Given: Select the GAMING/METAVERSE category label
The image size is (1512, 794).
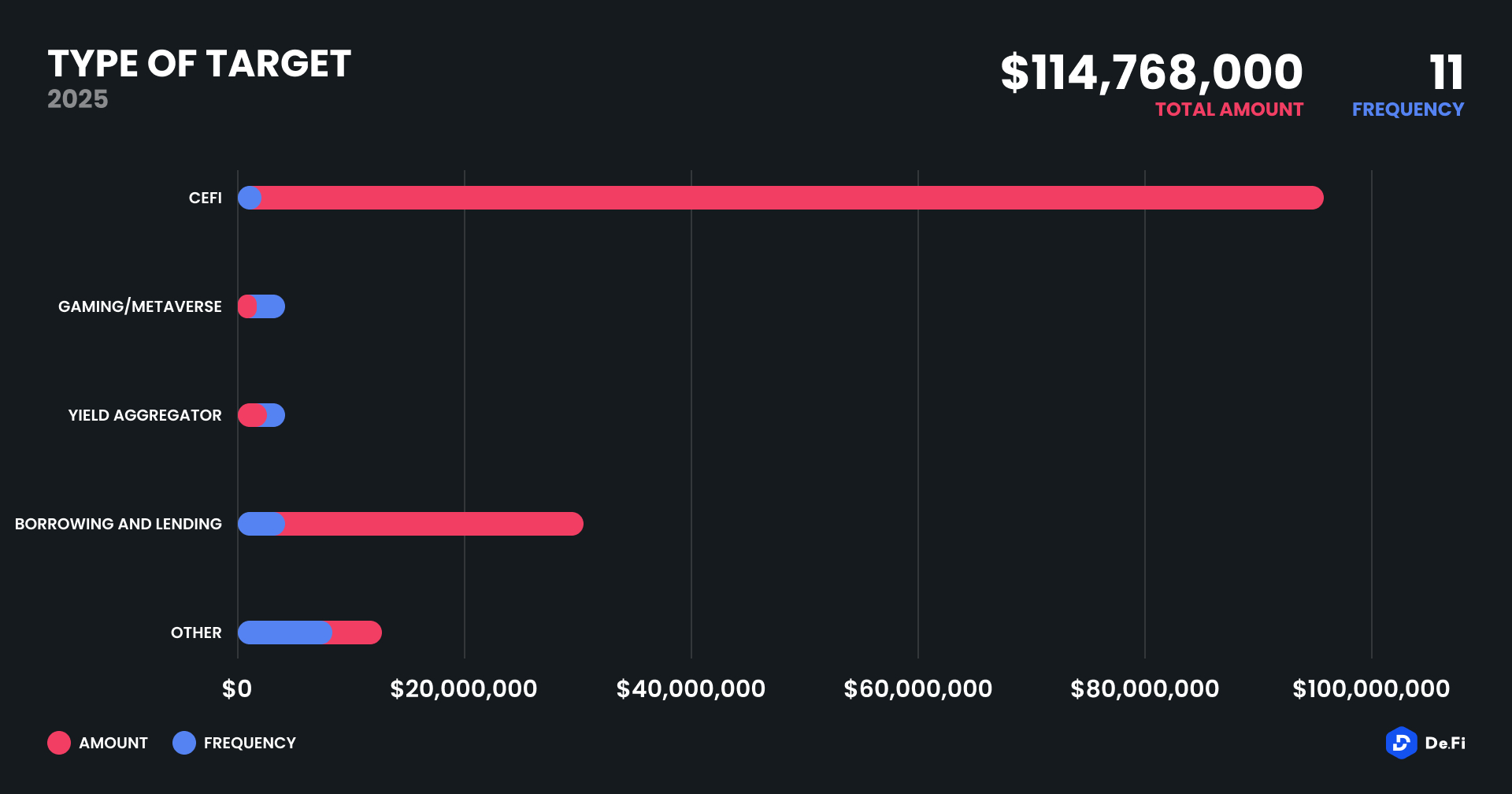Looking at the screenshot, I should (x=140, y=306).
